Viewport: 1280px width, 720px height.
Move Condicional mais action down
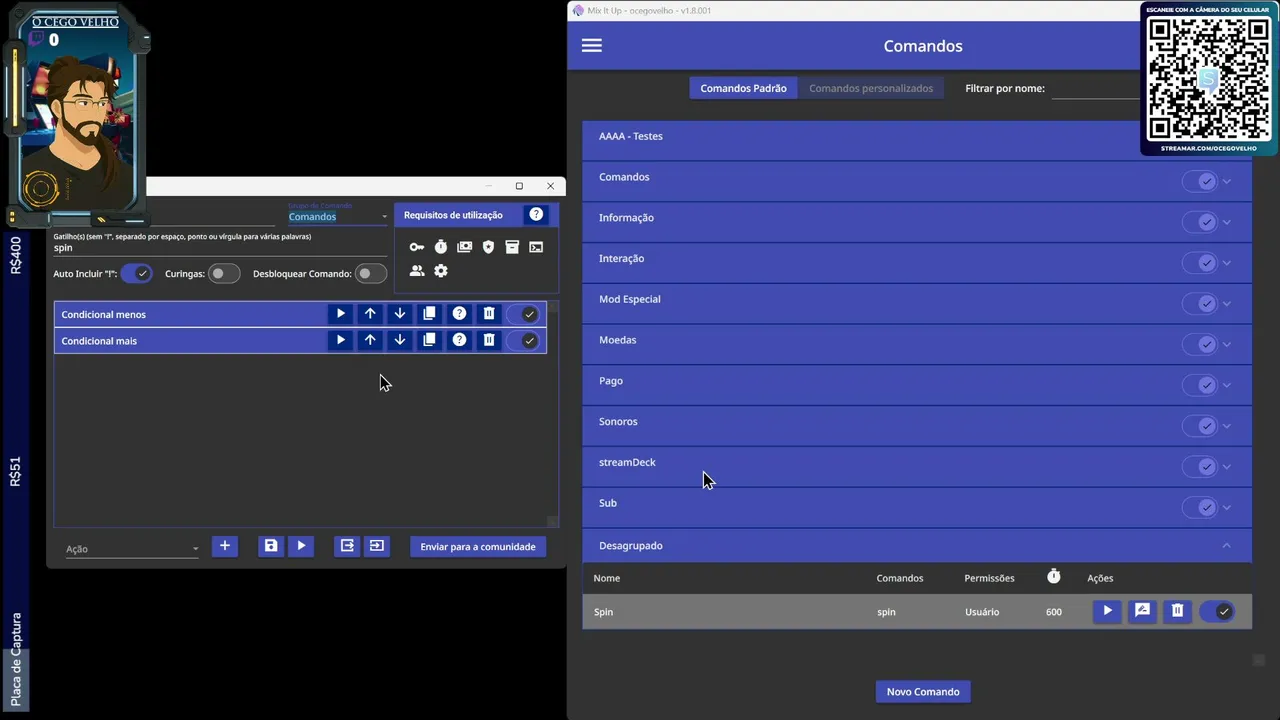(400, 340)
